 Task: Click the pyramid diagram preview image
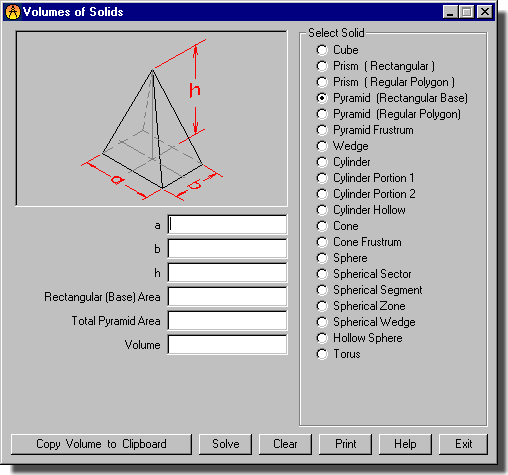152,119
